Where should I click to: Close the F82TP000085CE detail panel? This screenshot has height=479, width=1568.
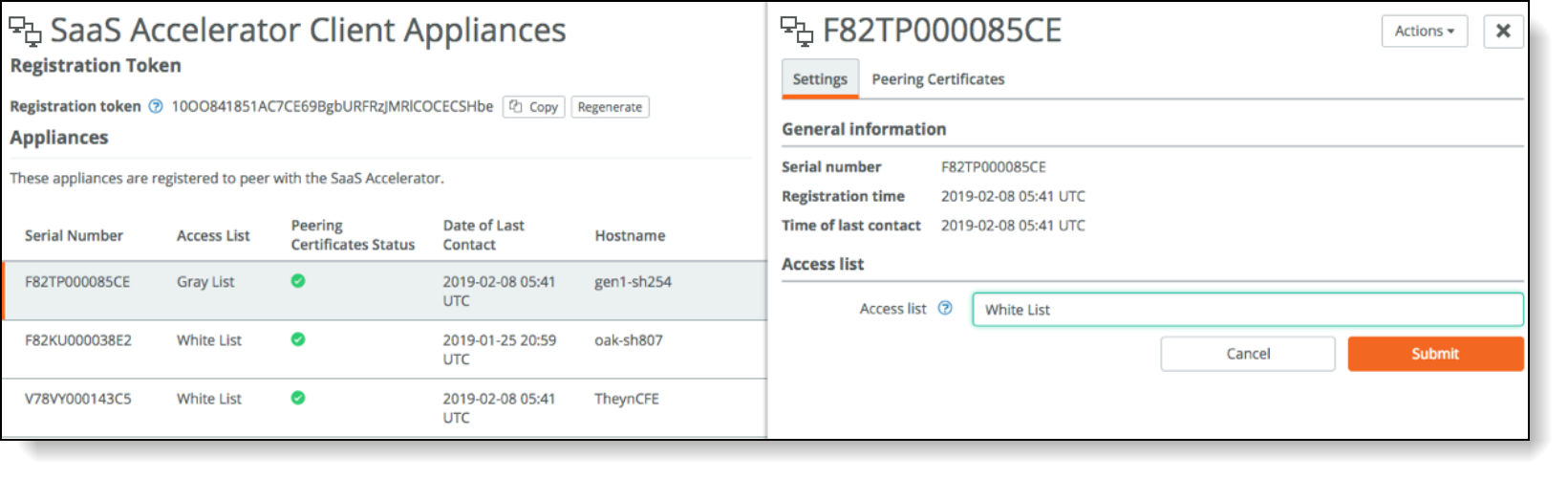[1503, 32]
